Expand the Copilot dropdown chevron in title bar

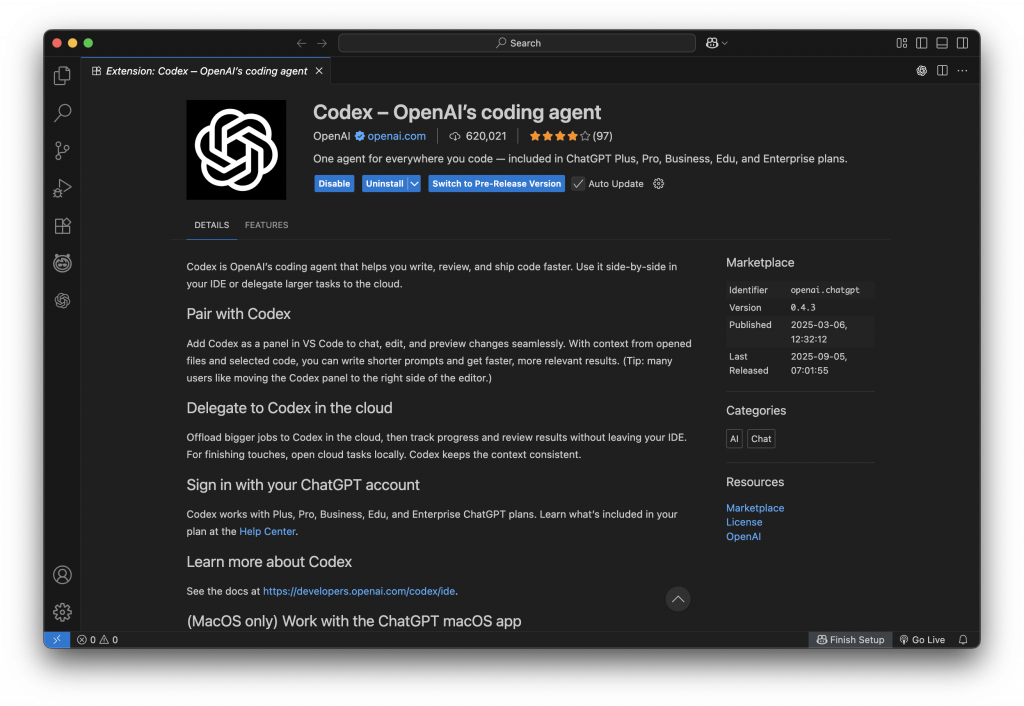[x=724, y=43]
